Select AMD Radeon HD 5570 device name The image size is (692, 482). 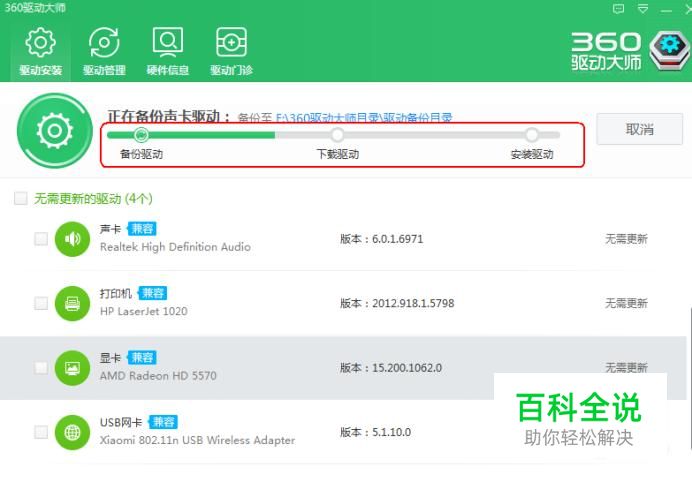click(x=158, y=376)
